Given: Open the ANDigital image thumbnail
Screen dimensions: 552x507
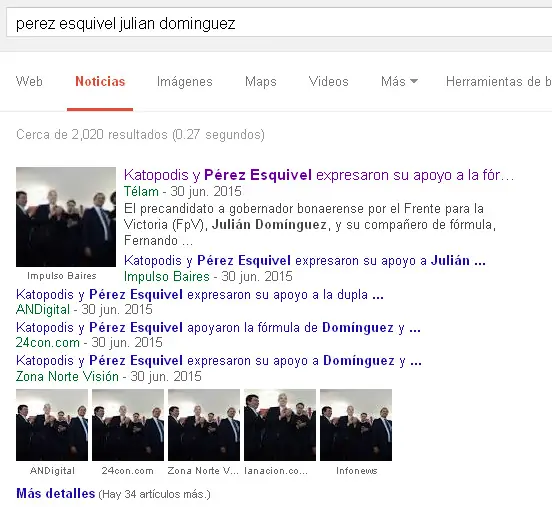Looking at the screenshot, I should (x=52, y=425).
